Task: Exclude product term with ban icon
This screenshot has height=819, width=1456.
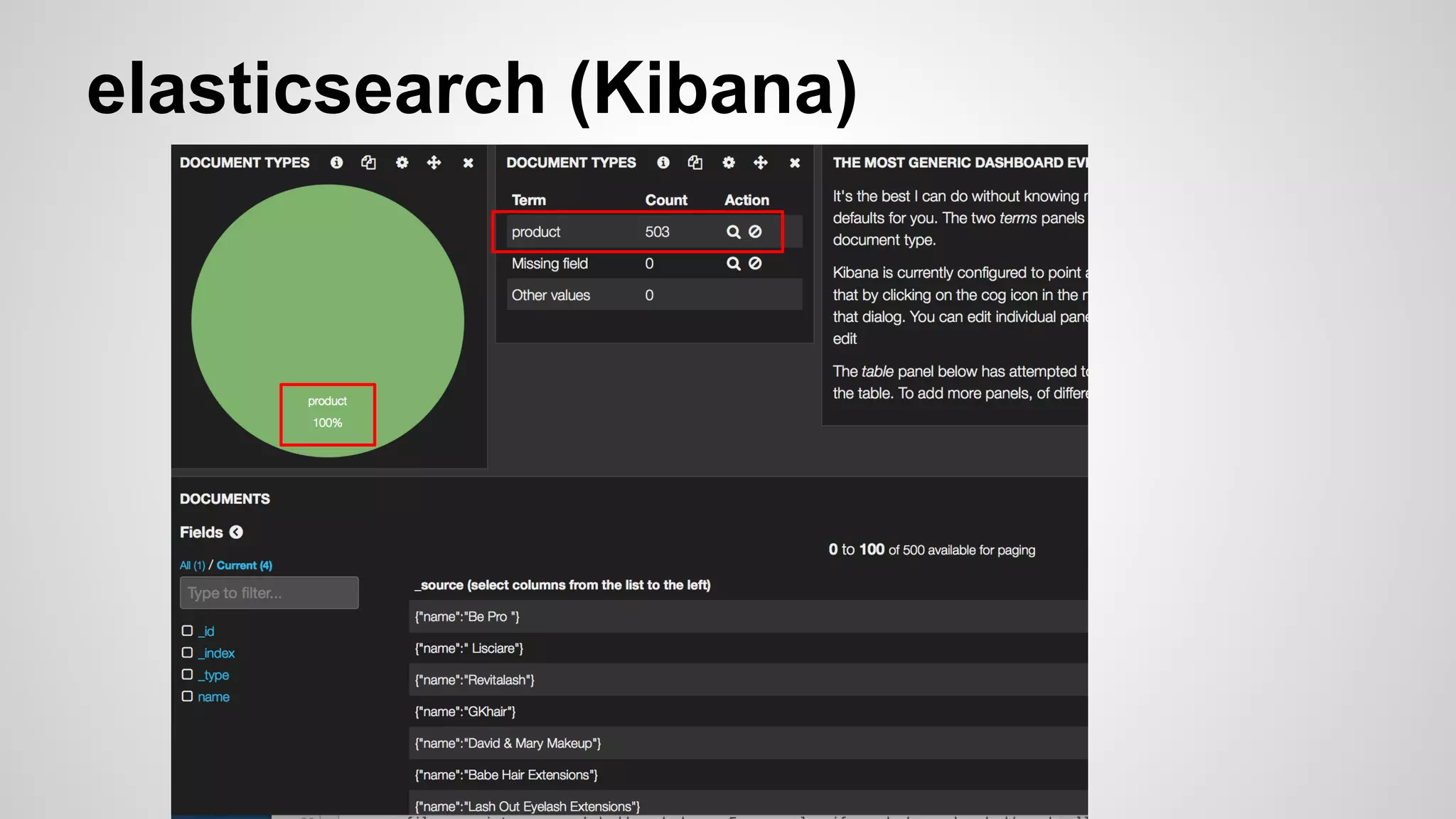Action: 755,232
